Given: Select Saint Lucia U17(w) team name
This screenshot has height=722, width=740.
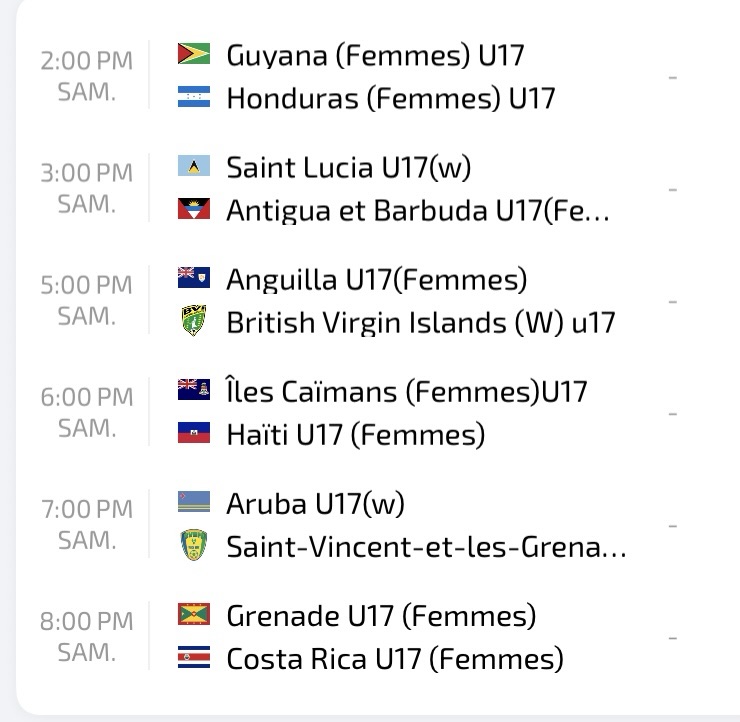Looking at the screenshot, I should click(x=348, y=166).
